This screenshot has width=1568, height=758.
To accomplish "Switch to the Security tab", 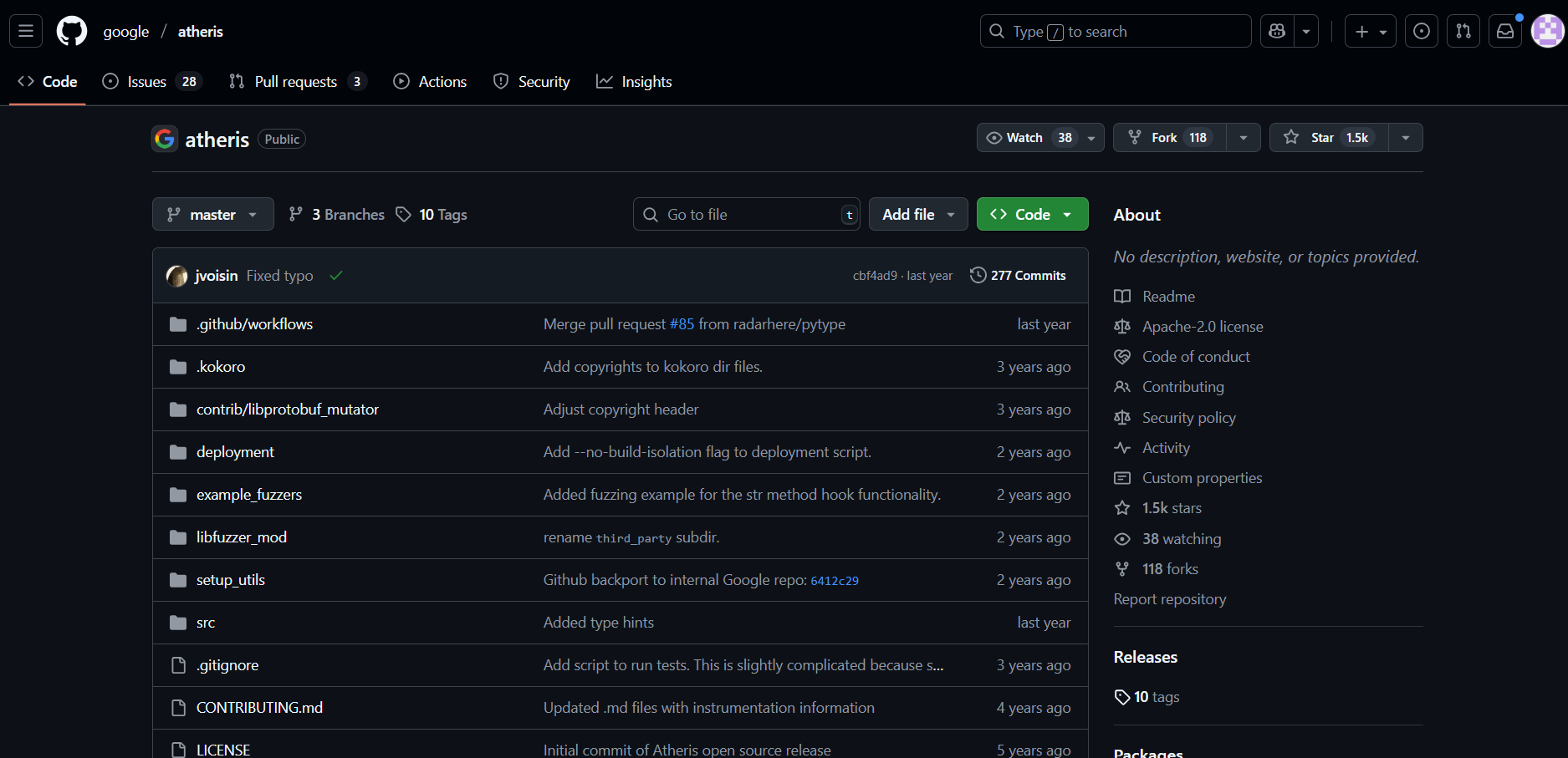I will coord(532,81).
